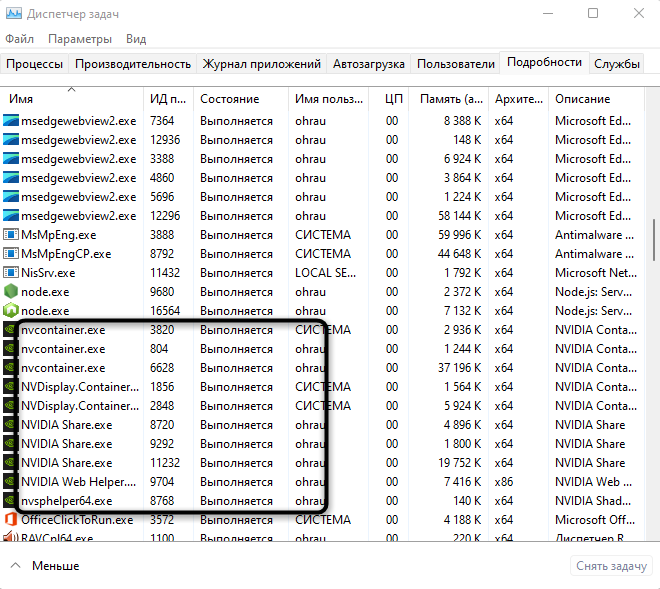This screenshot has width=660, height=589.
Task: Click icon of msedgewebview2.exe PID 5696
Action: [11, 197]
